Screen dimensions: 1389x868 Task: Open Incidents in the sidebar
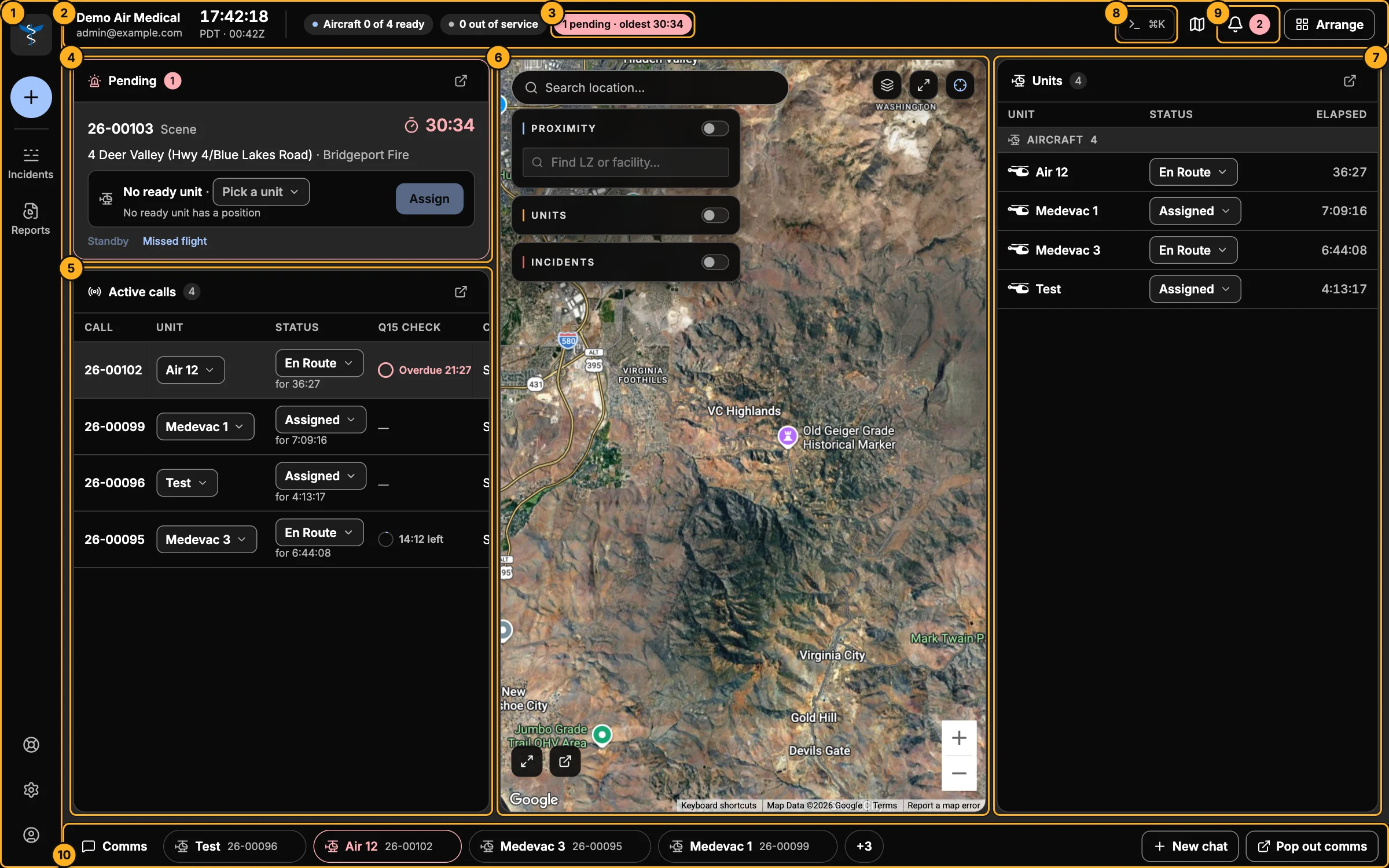coord(31,164)
